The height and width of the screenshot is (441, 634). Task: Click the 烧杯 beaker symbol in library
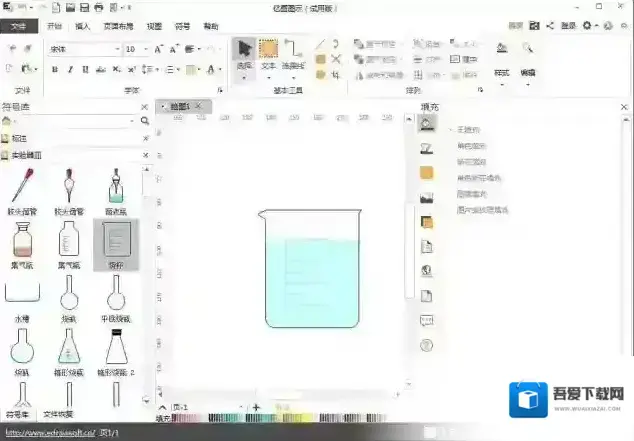click(x=115, y=243)
